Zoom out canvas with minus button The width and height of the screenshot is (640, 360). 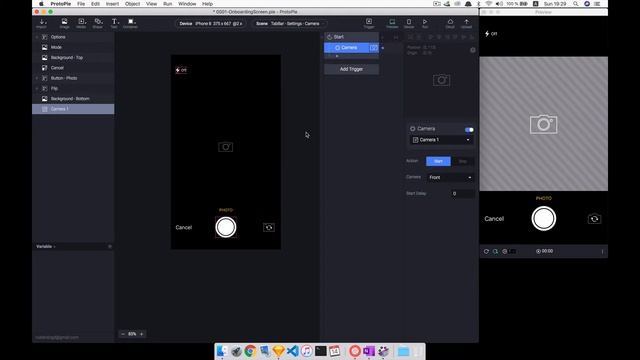(x=123, y=334)
